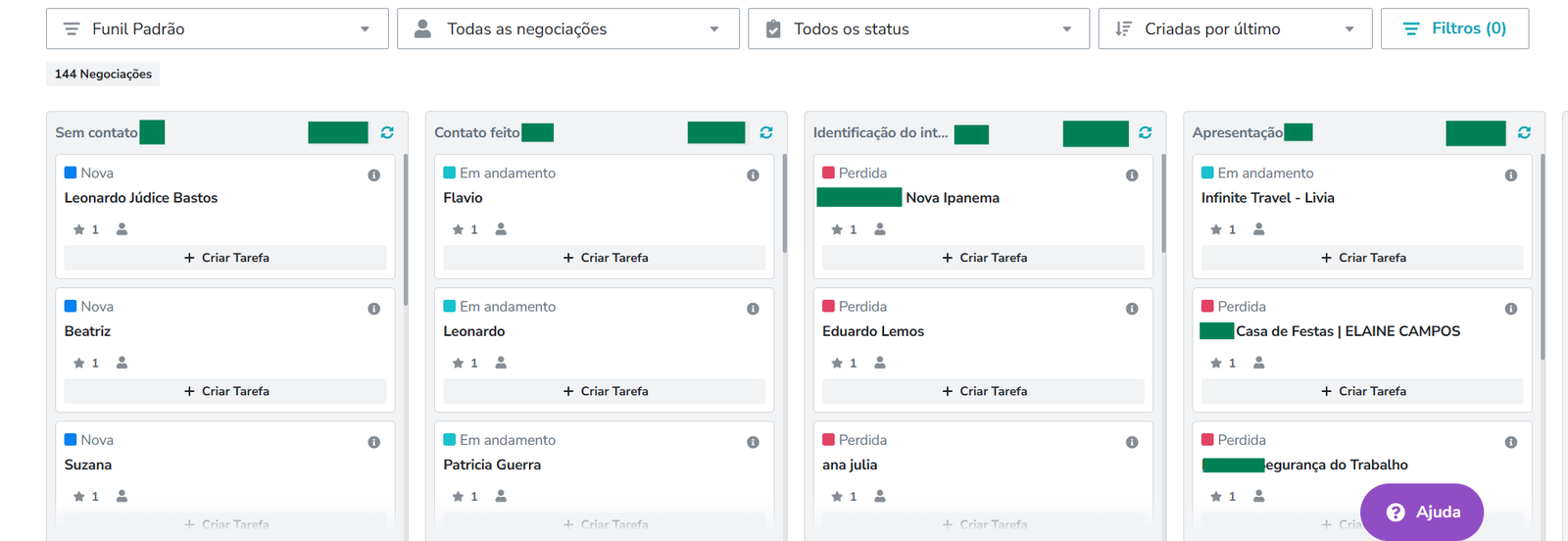Open the Filtros (0) panel
Image resolution: width=1568 pixels, height=541 pixels.
pyautogui.click(x=1454, y=29)
